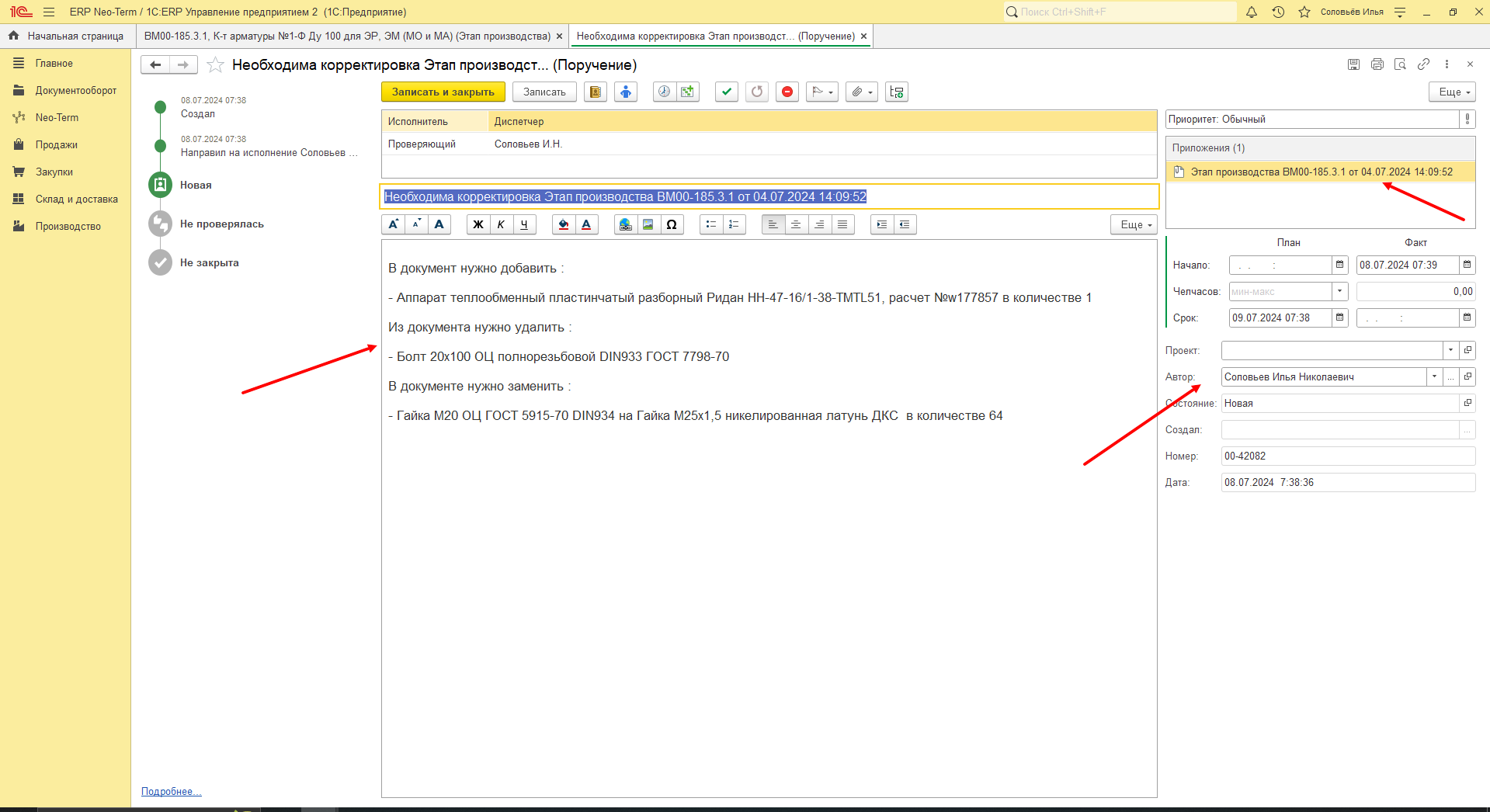Screen dimensions: 1490x812
Task: Decrease font size in editor toolbar
Action: pyautogui.click(x=416, y=224)
